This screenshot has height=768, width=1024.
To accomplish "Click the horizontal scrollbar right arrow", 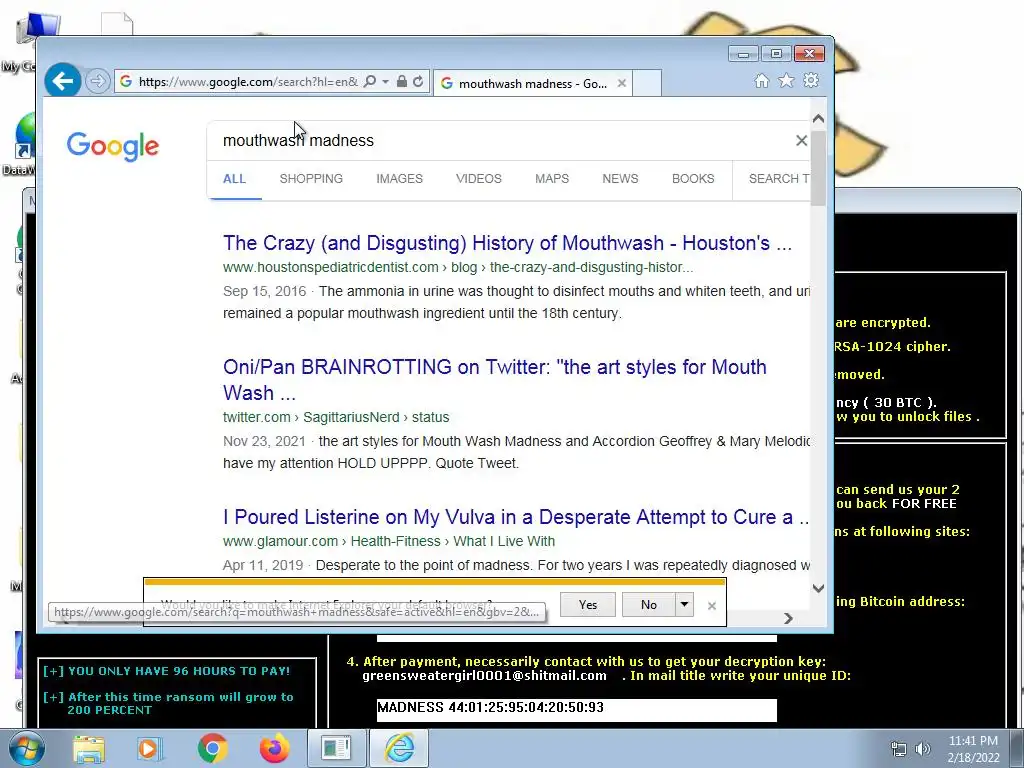I will [788, 618].
